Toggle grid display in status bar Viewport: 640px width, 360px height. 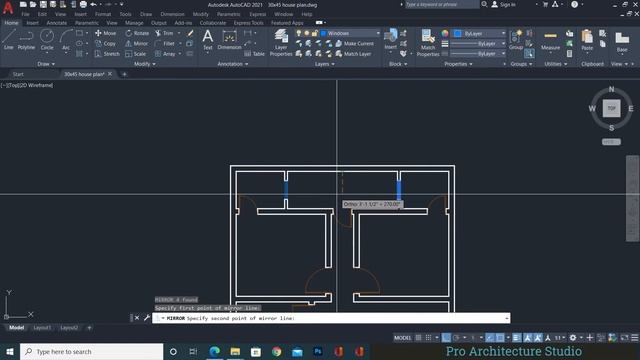(418, 338)
